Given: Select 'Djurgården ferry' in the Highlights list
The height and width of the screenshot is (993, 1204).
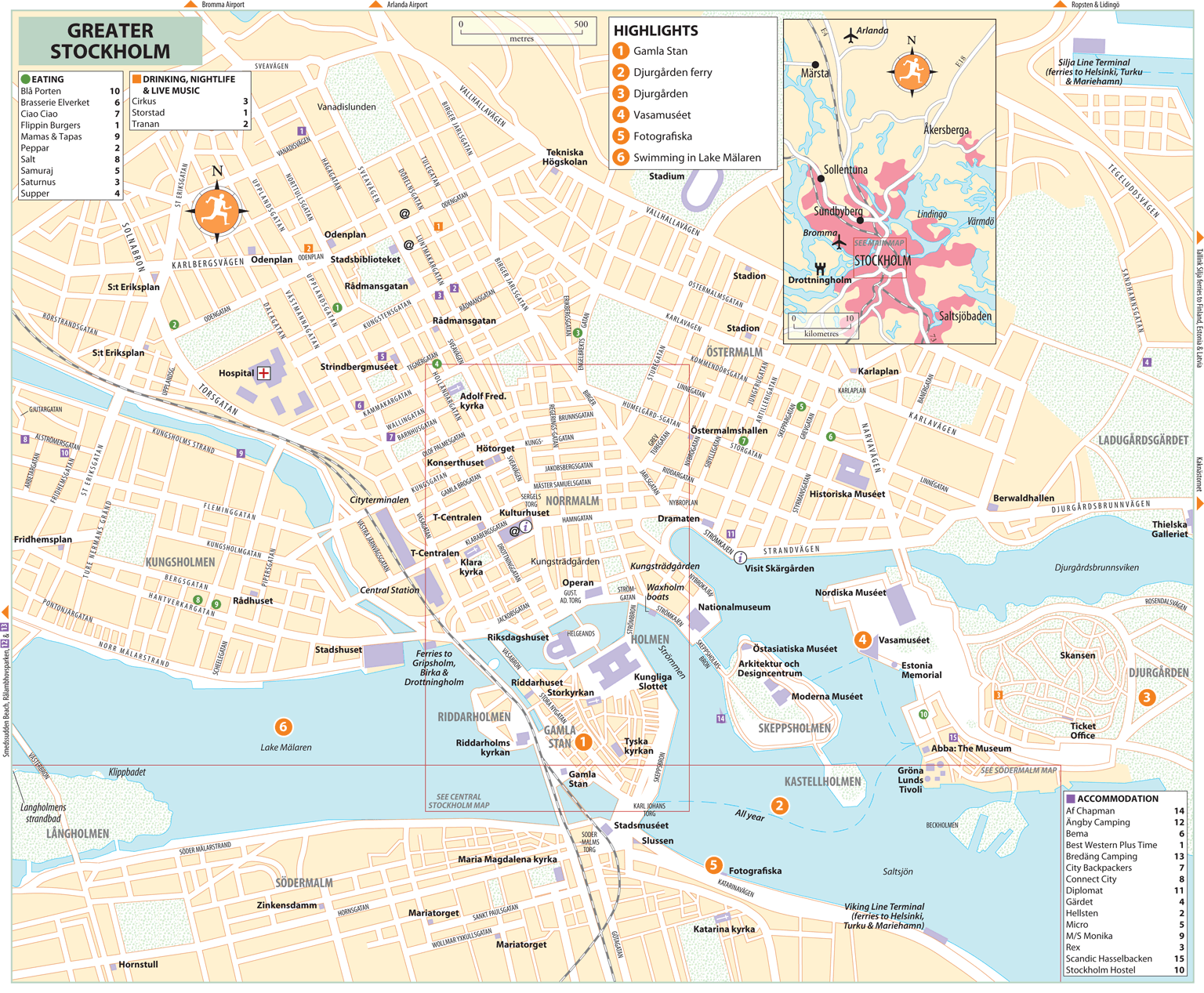Looking at the screenshot, I should (x=673, y=72).
